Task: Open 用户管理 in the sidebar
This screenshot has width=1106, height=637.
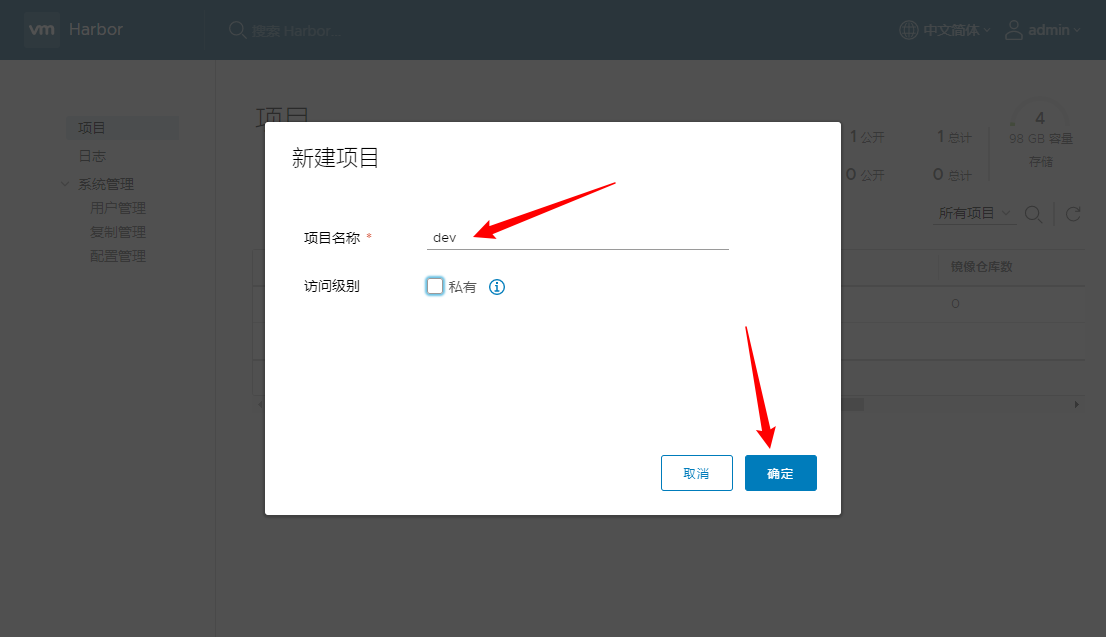Action: click(x=118, y=208)
